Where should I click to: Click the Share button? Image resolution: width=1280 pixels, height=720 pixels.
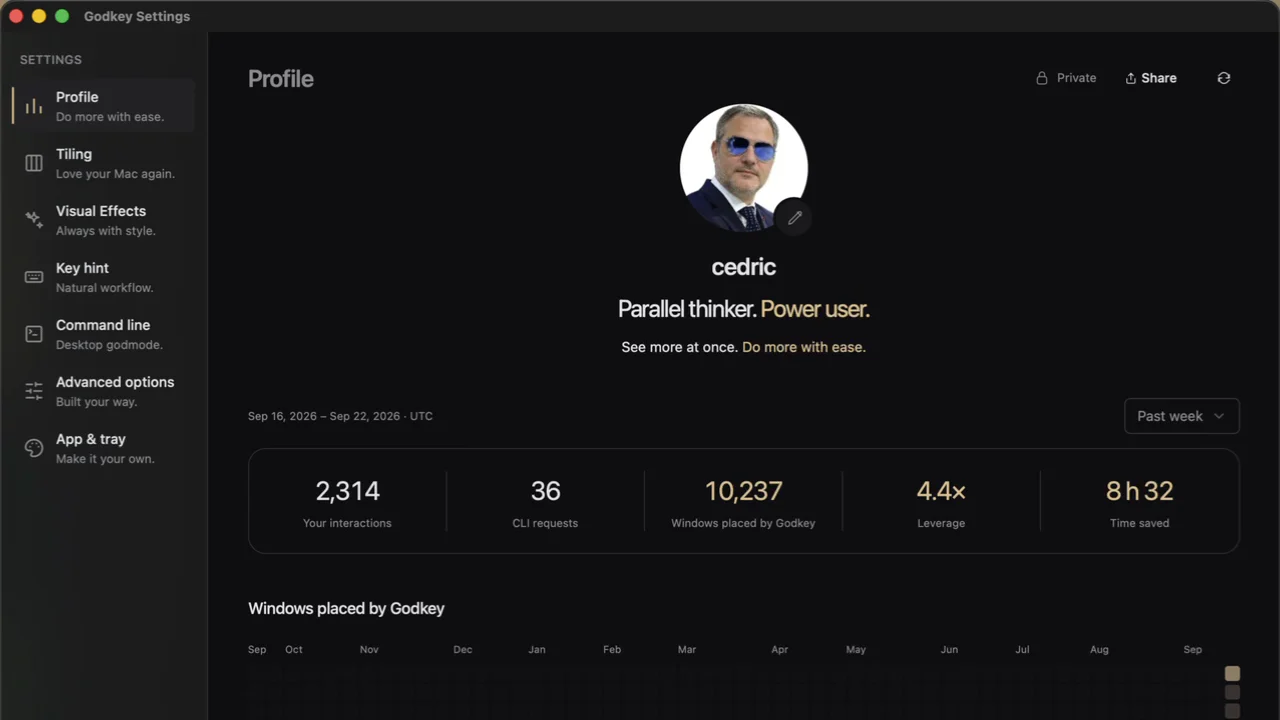tap(1151, 78)
